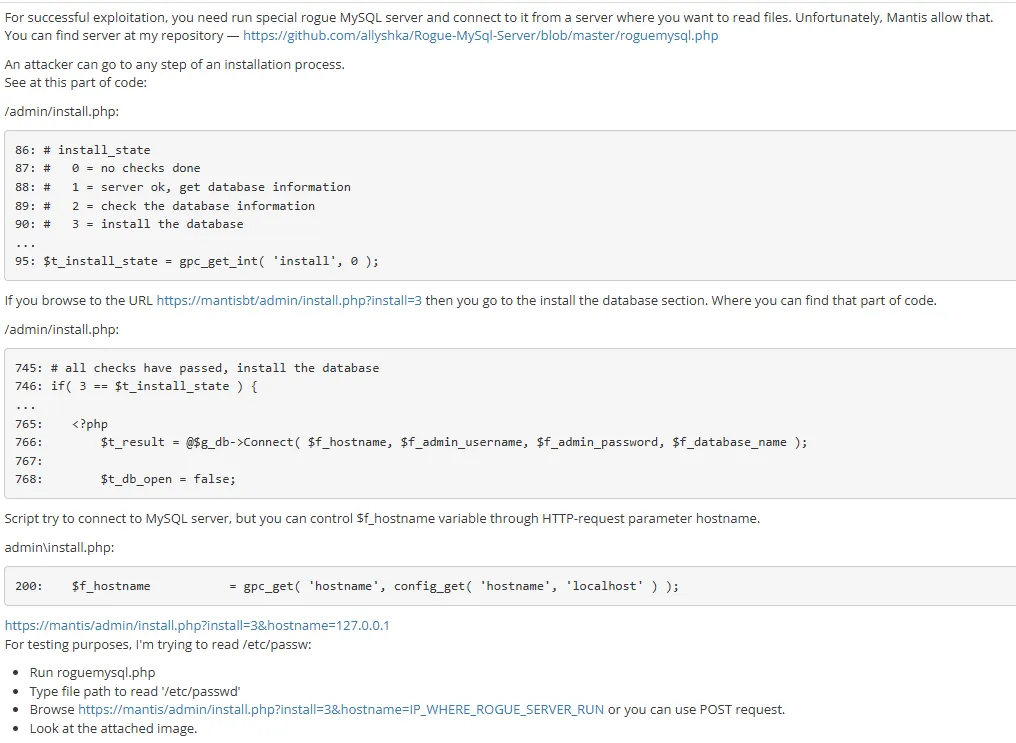
Task: Click second '/admin/install.php:' heading above line 745
Action: click(62, 330)
